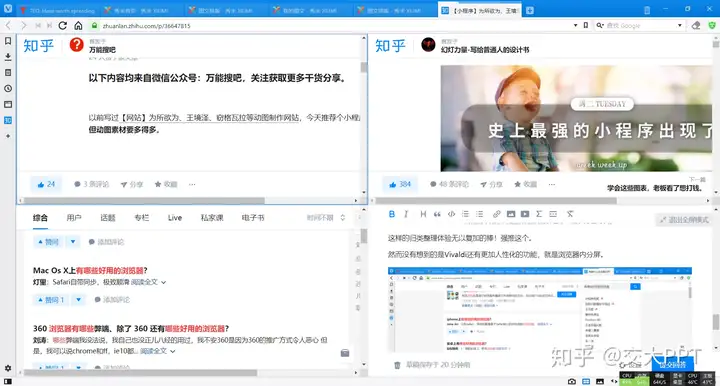Add a web panel with plus icon

[x=8, y=136]
